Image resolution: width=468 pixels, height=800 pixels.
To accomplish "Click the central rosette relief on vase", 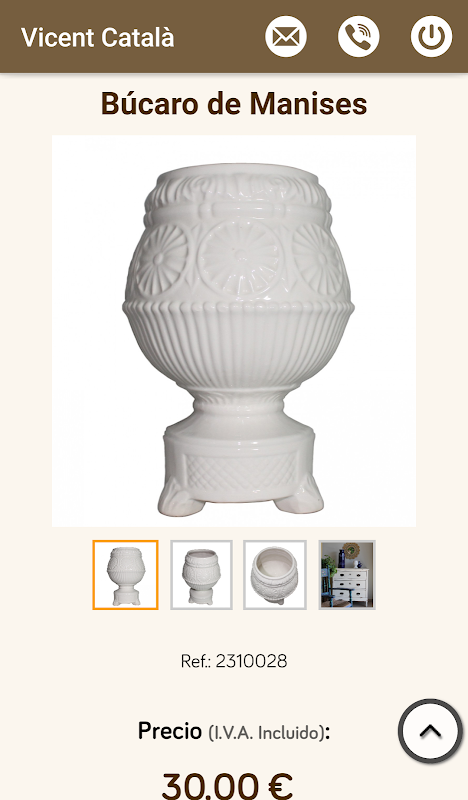I will click(x=240, y=258).
